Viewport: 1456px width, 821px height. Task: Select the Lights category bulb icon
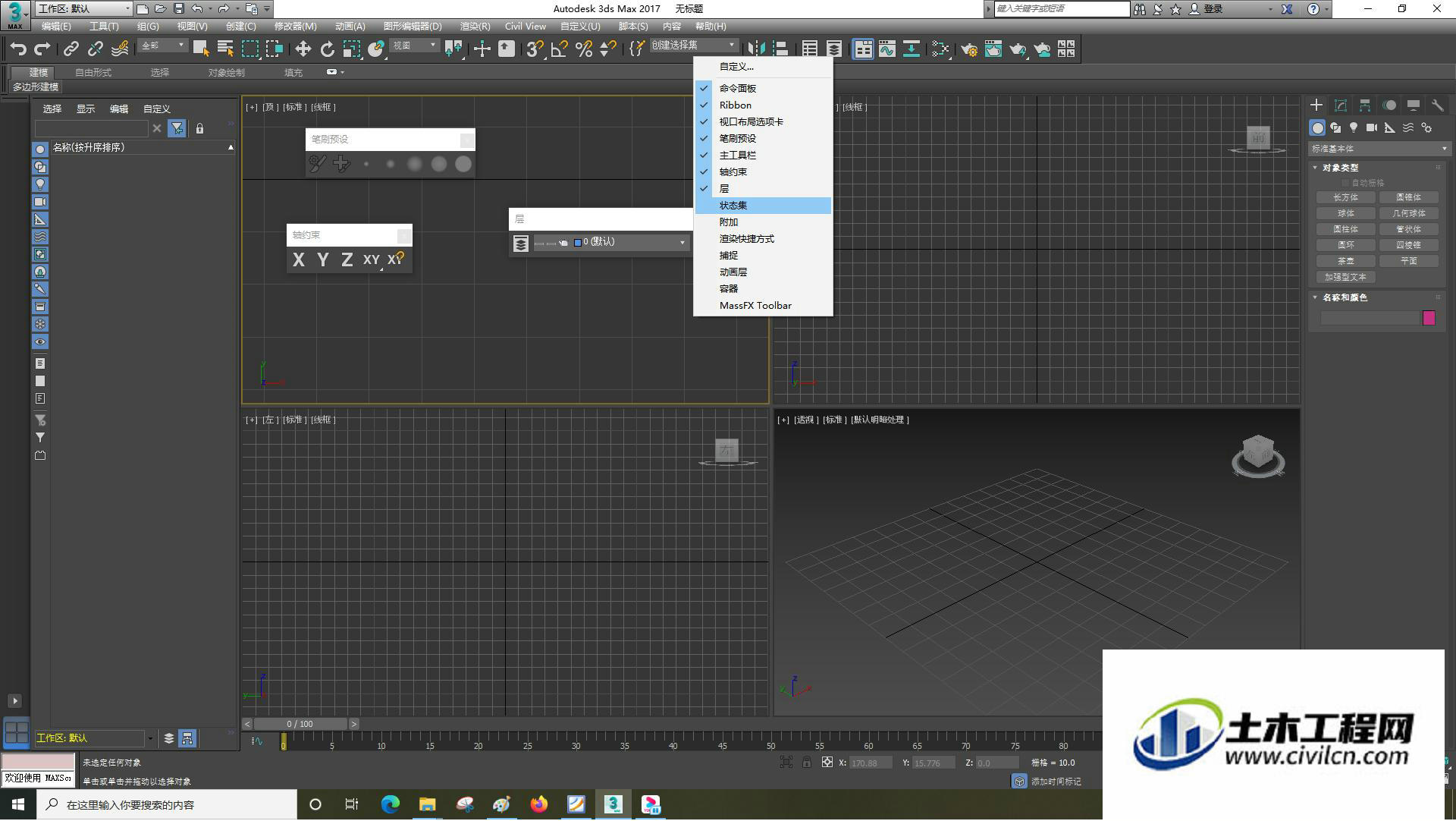(x=1354, y=127)
